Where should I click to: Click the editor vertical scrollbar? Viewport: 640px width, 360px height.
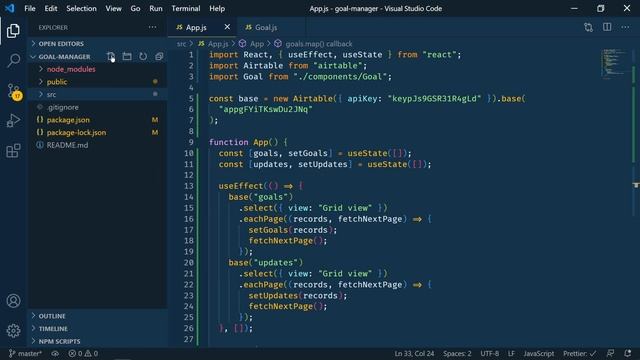[x=636, y=198]
